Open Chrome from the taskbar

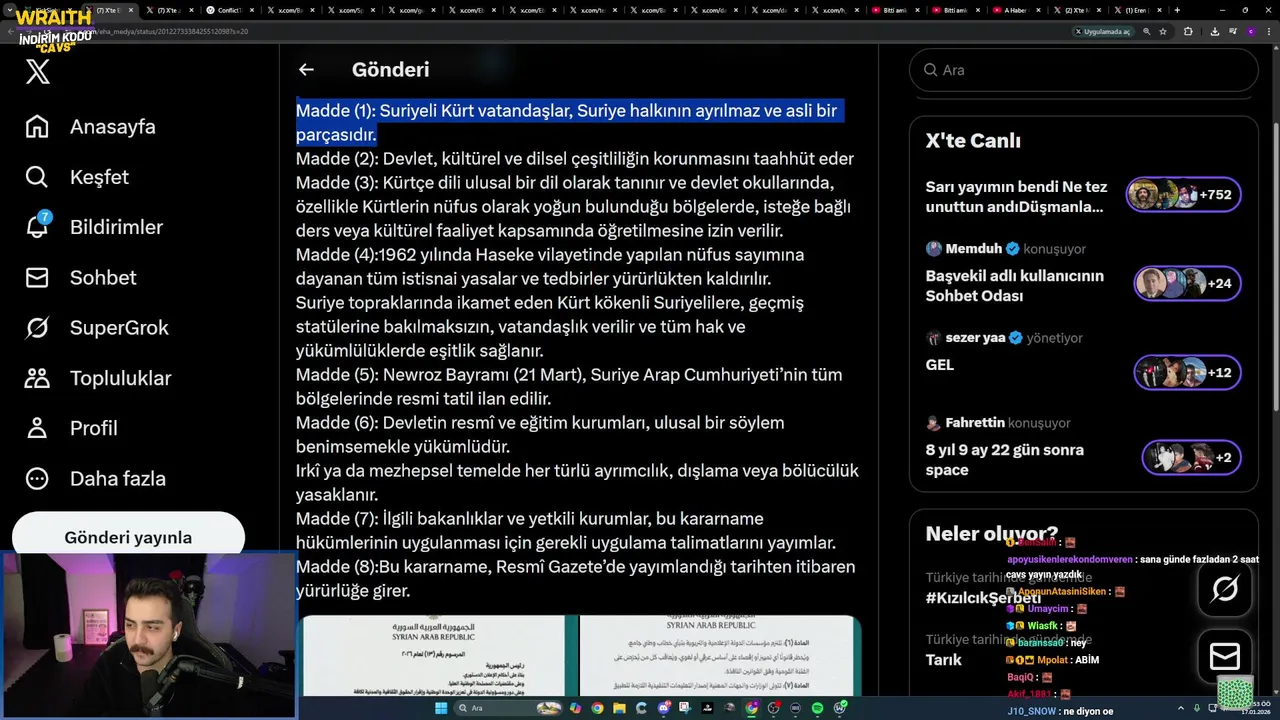click(x=597, y=708)
